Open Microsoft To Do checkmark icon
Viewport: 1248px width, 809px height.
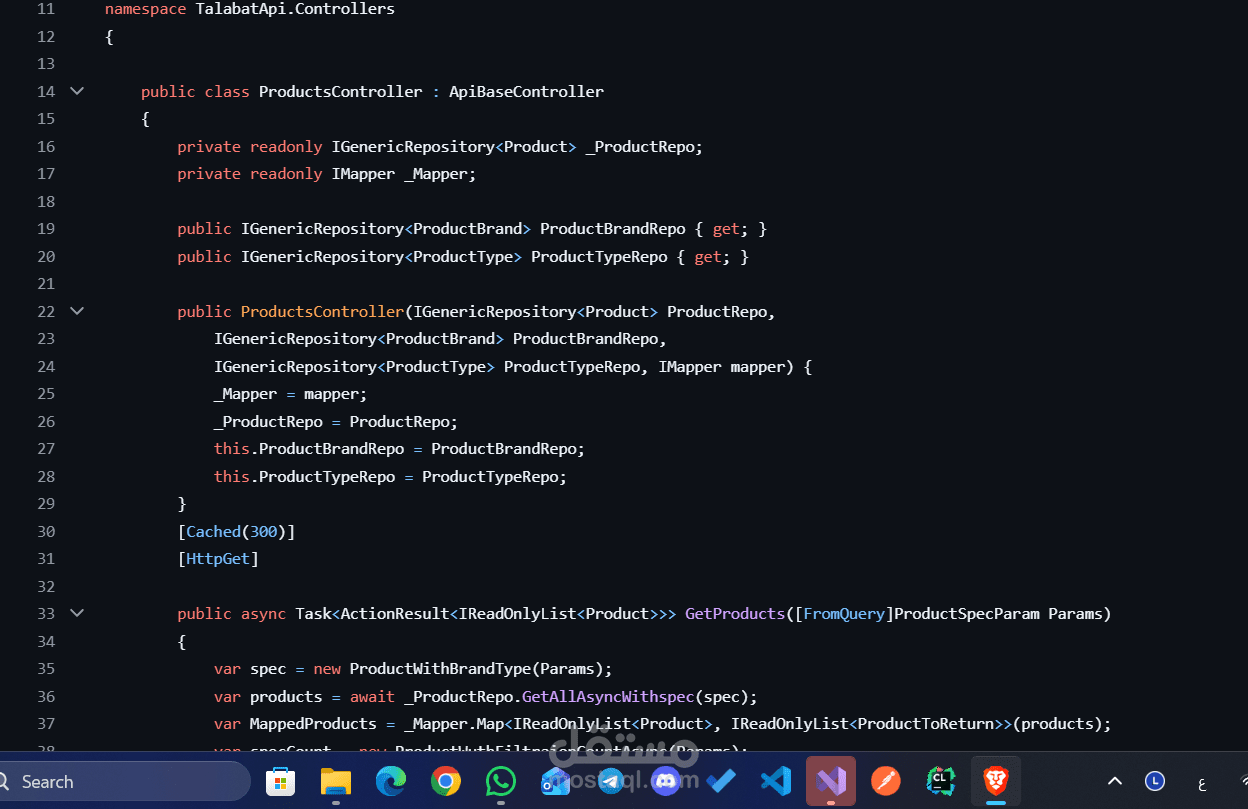[x=720, y=781]
